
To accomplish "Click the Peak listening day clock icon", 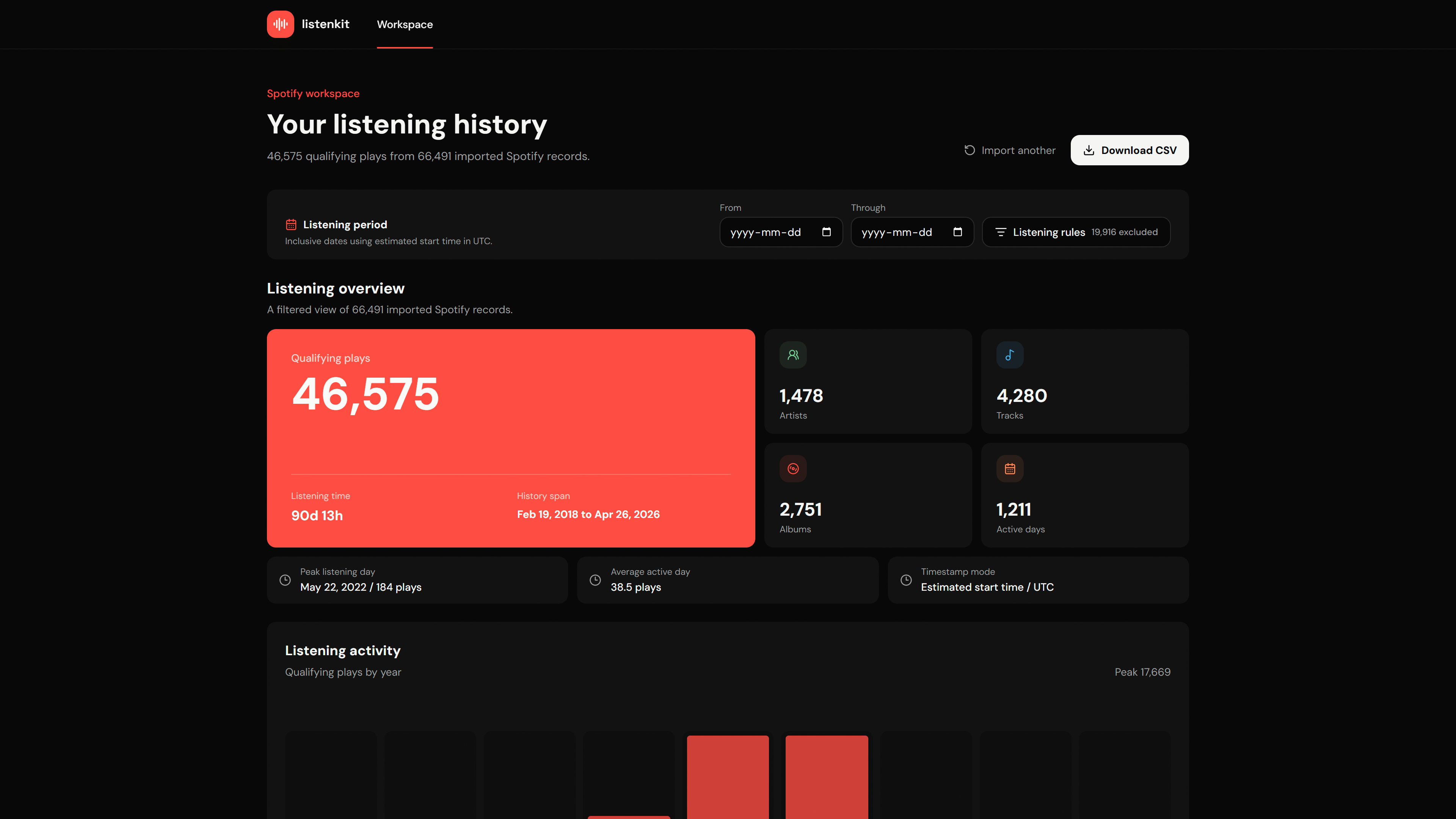I will [x=286, y=580].
